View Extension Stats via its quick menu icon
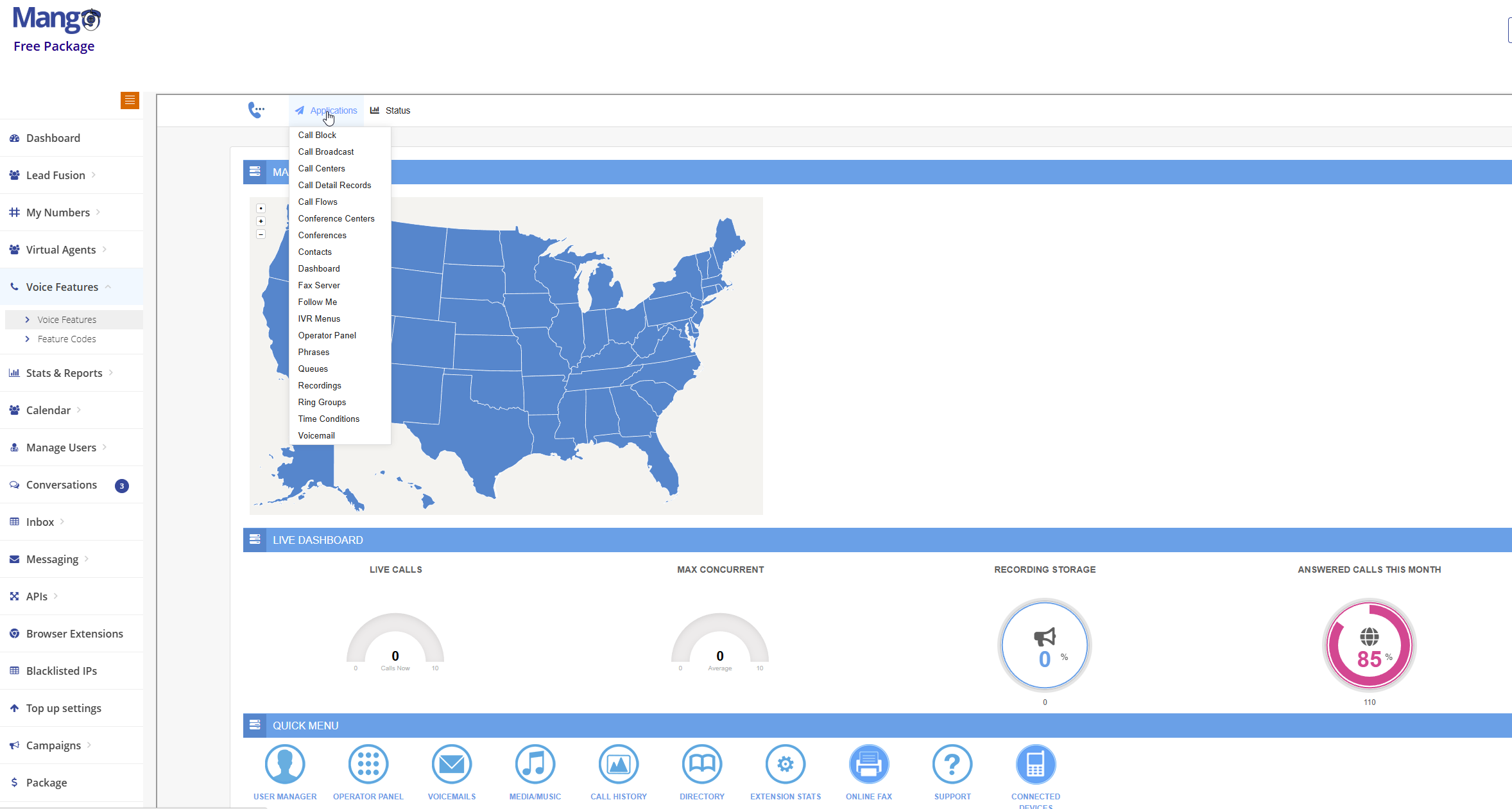Screen dimensions: 1512x809 (x=785, y=764)
